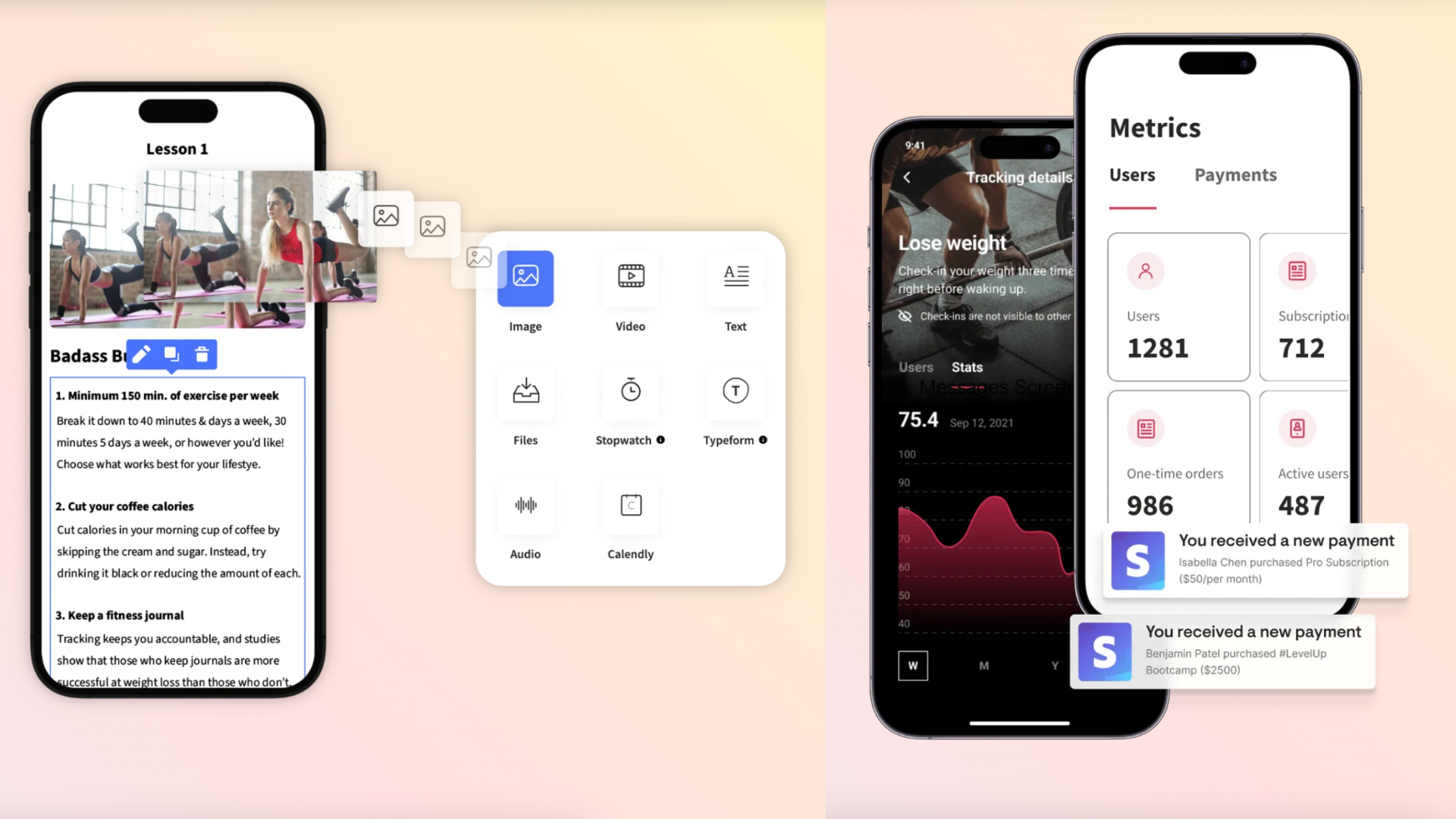Select the Stopwatch tool icon
Screen dimensions: 1456x819
tap(630, 390)
